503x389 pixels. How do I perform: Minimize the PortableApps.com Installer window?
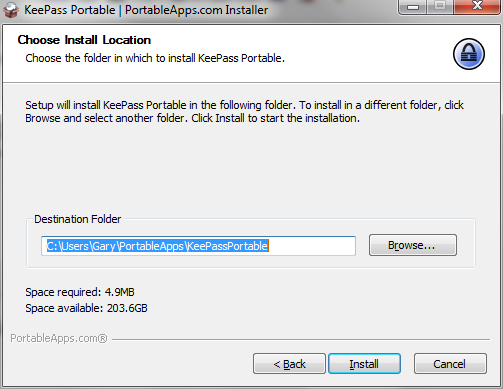point(413,7)
